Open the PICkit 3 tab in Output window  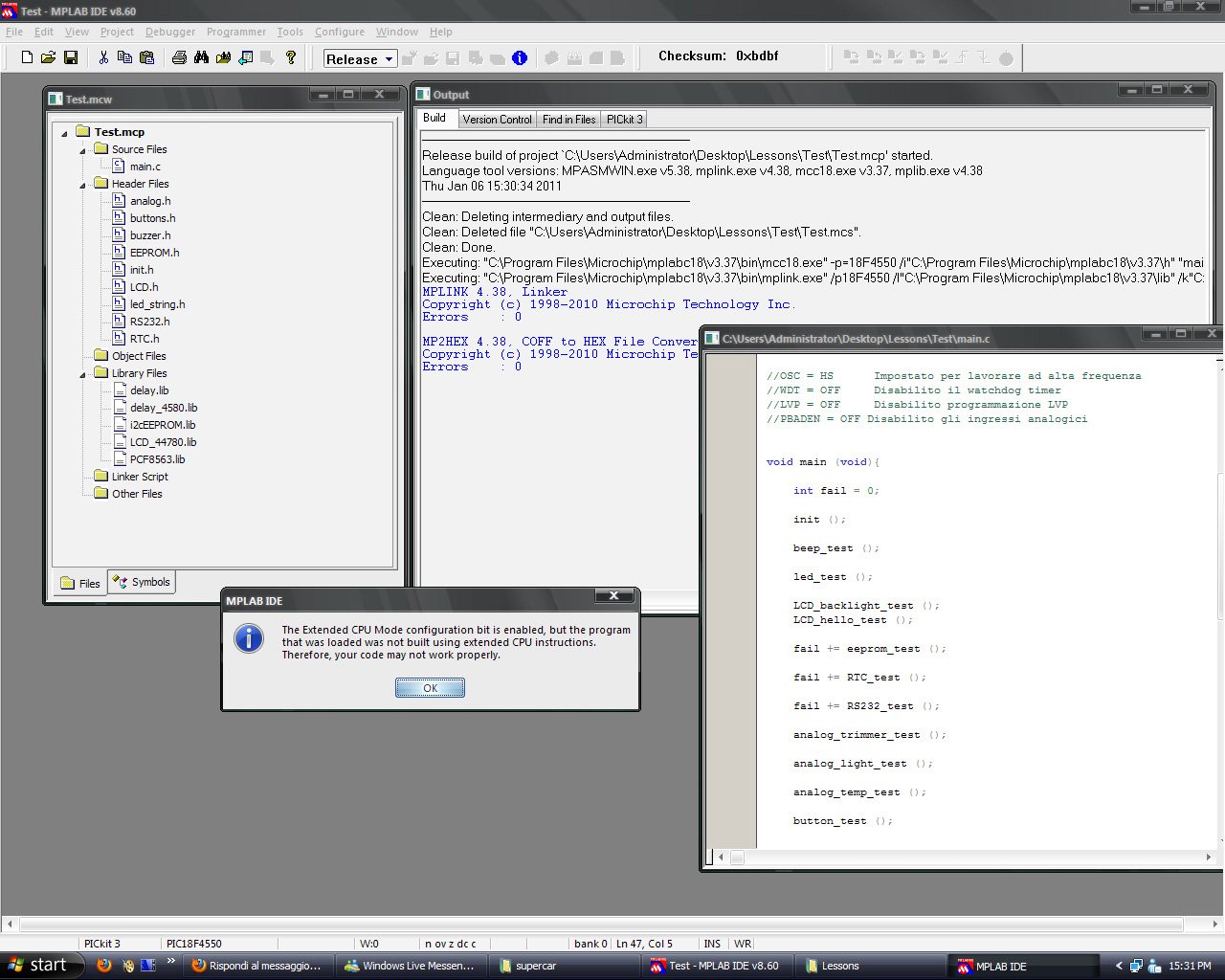(624, 119)
